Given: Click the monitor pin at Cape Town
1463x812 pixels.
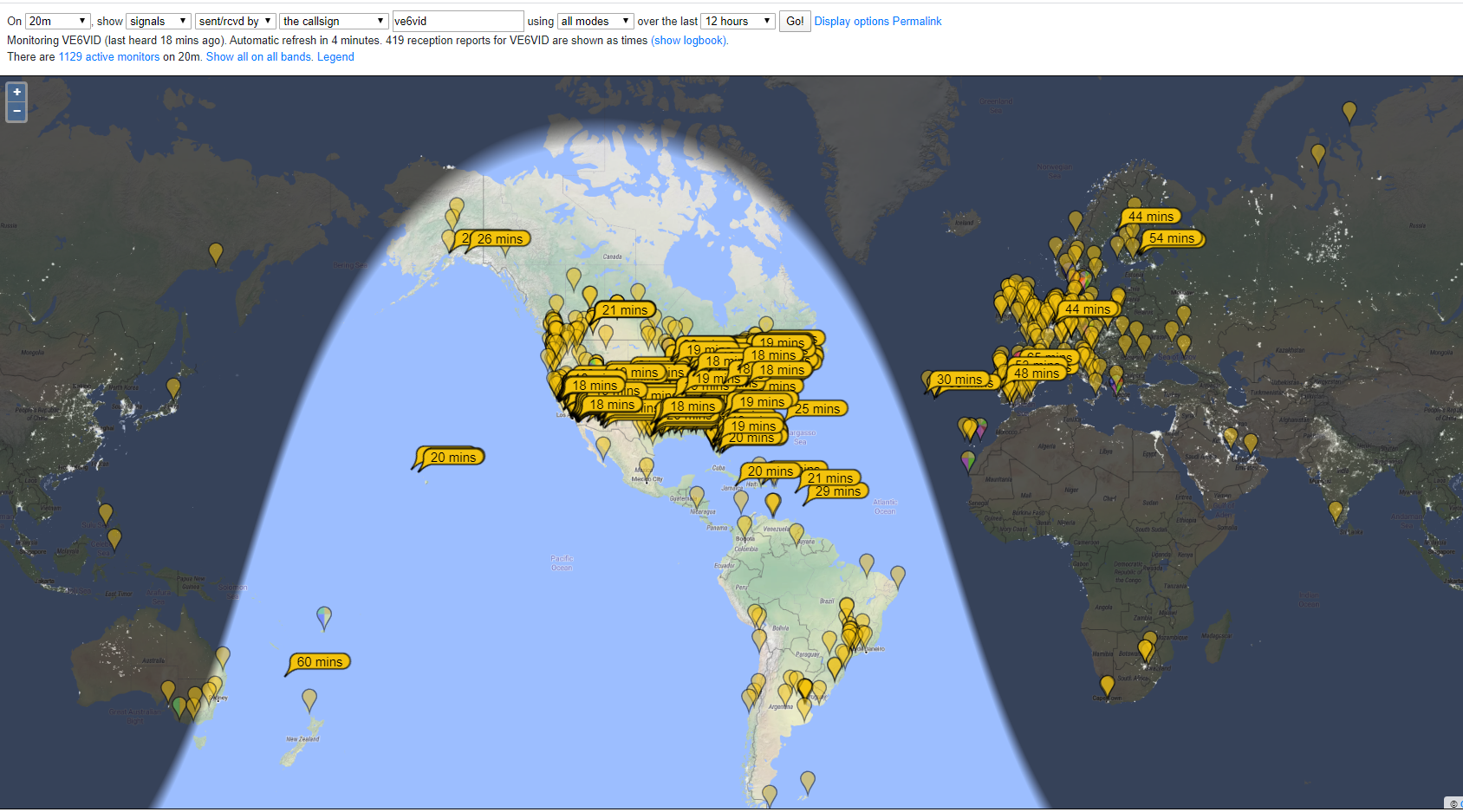Looking at the screenshot, I should pyautogui.click(x=1107, y=685).
